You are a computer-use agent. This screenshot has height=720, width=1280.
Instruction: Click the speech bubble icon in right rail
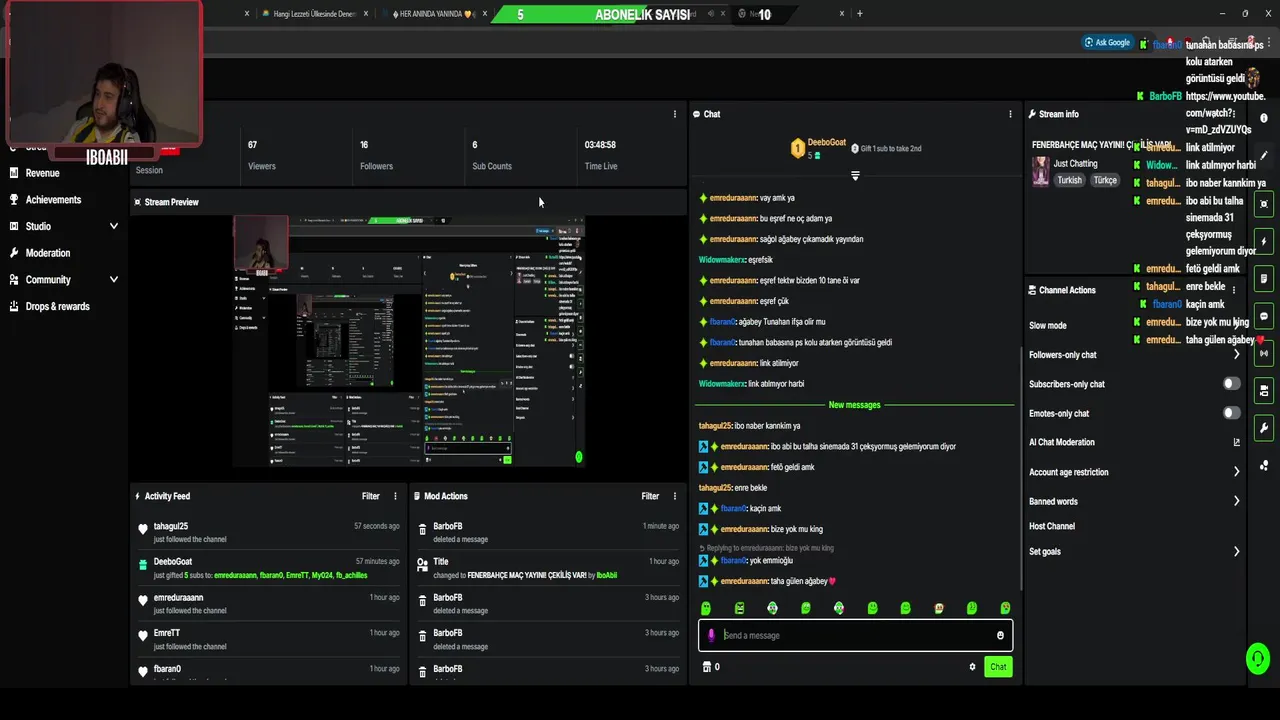click(x=1264, y=316)
